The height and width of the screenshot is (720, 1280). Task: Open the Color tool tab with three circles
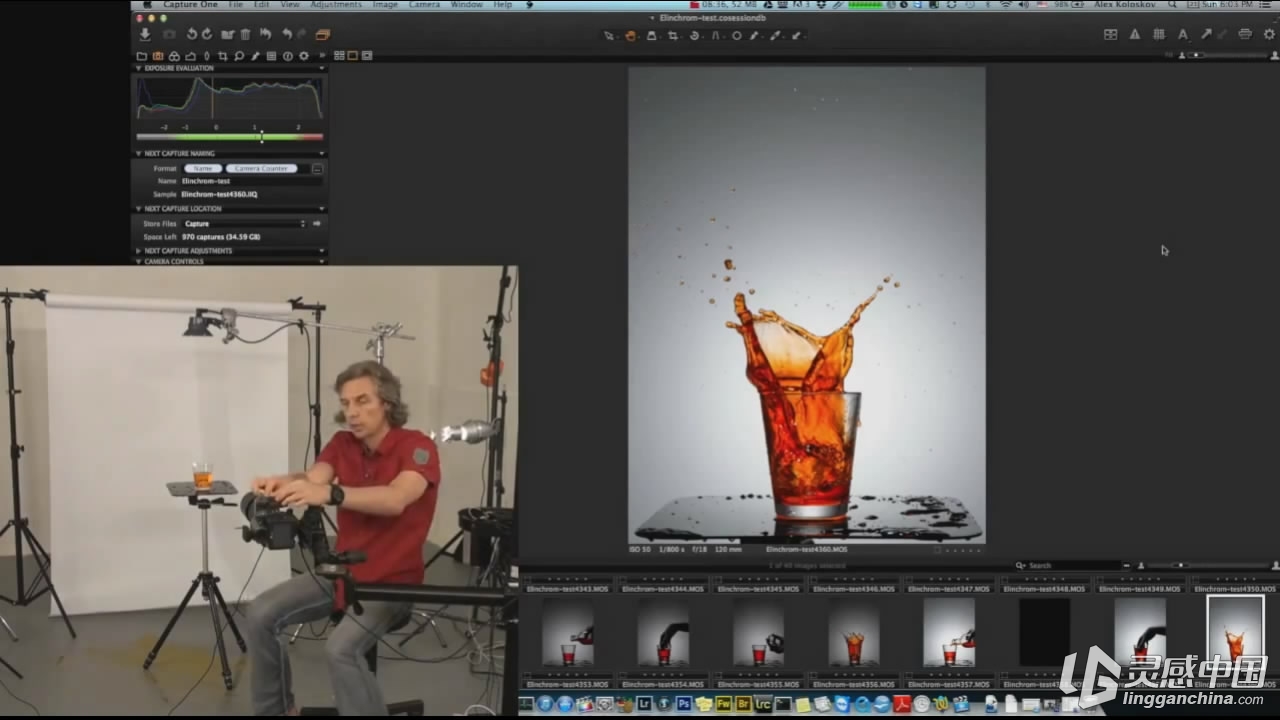(x=174, y=56)
